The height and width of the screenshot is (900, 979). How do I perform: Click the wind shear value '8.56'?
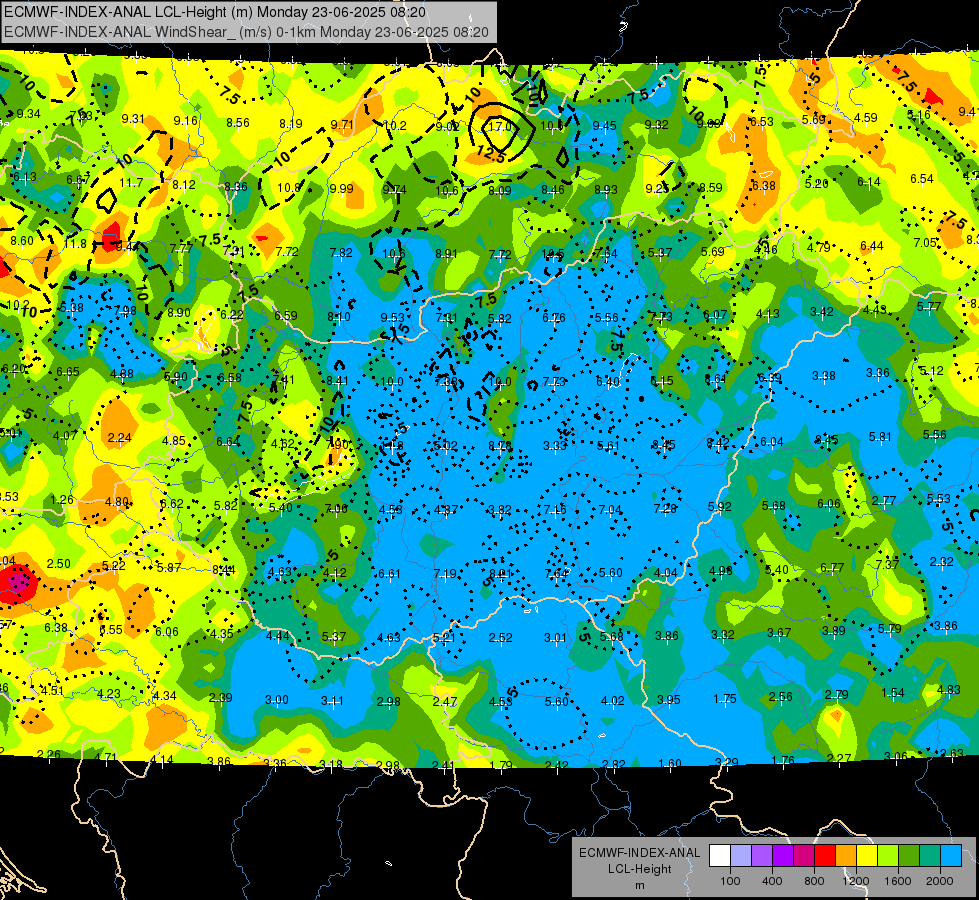click(238, 122)
